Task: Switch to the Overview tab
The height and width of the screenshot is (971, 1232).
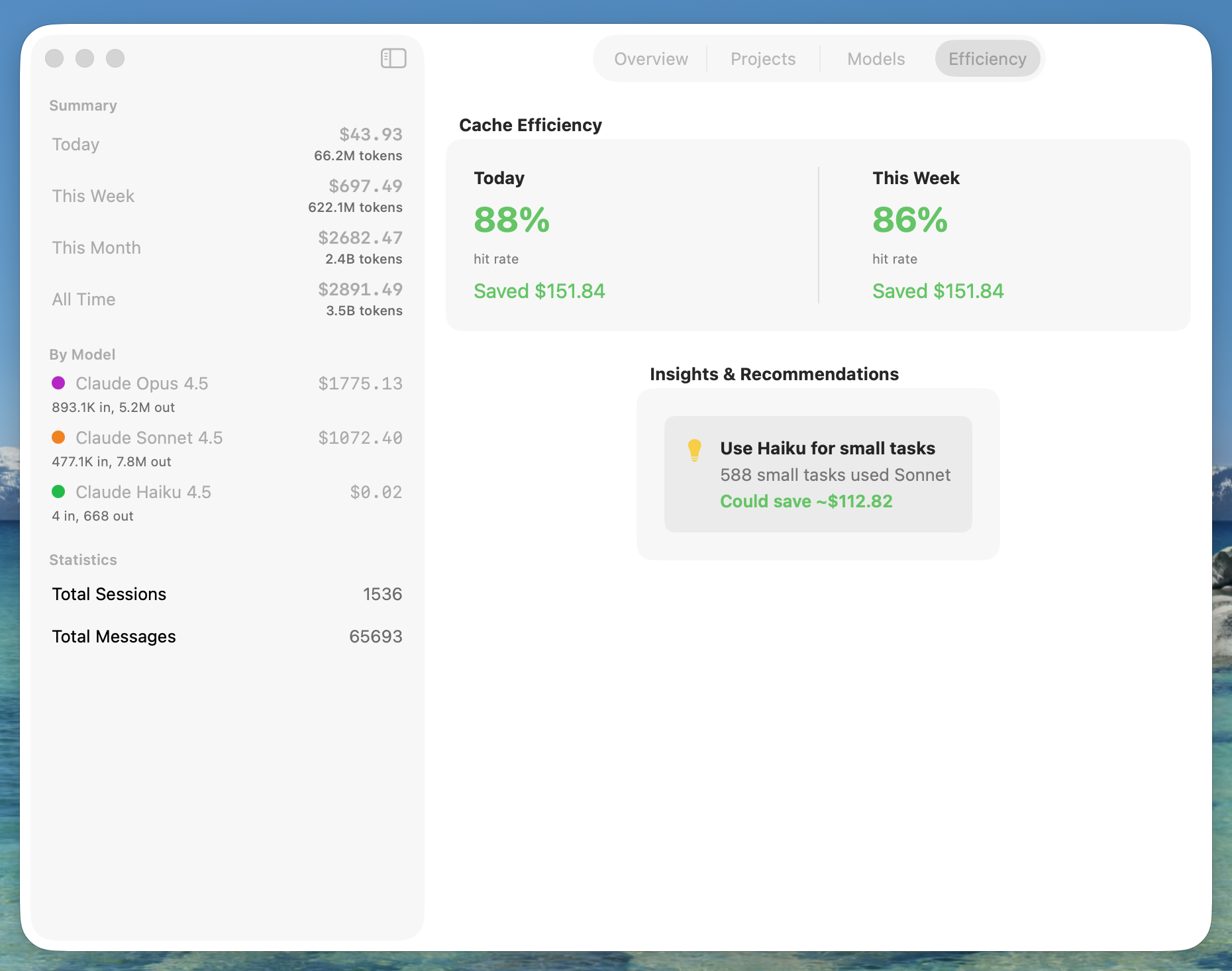Action: point(650,58)
